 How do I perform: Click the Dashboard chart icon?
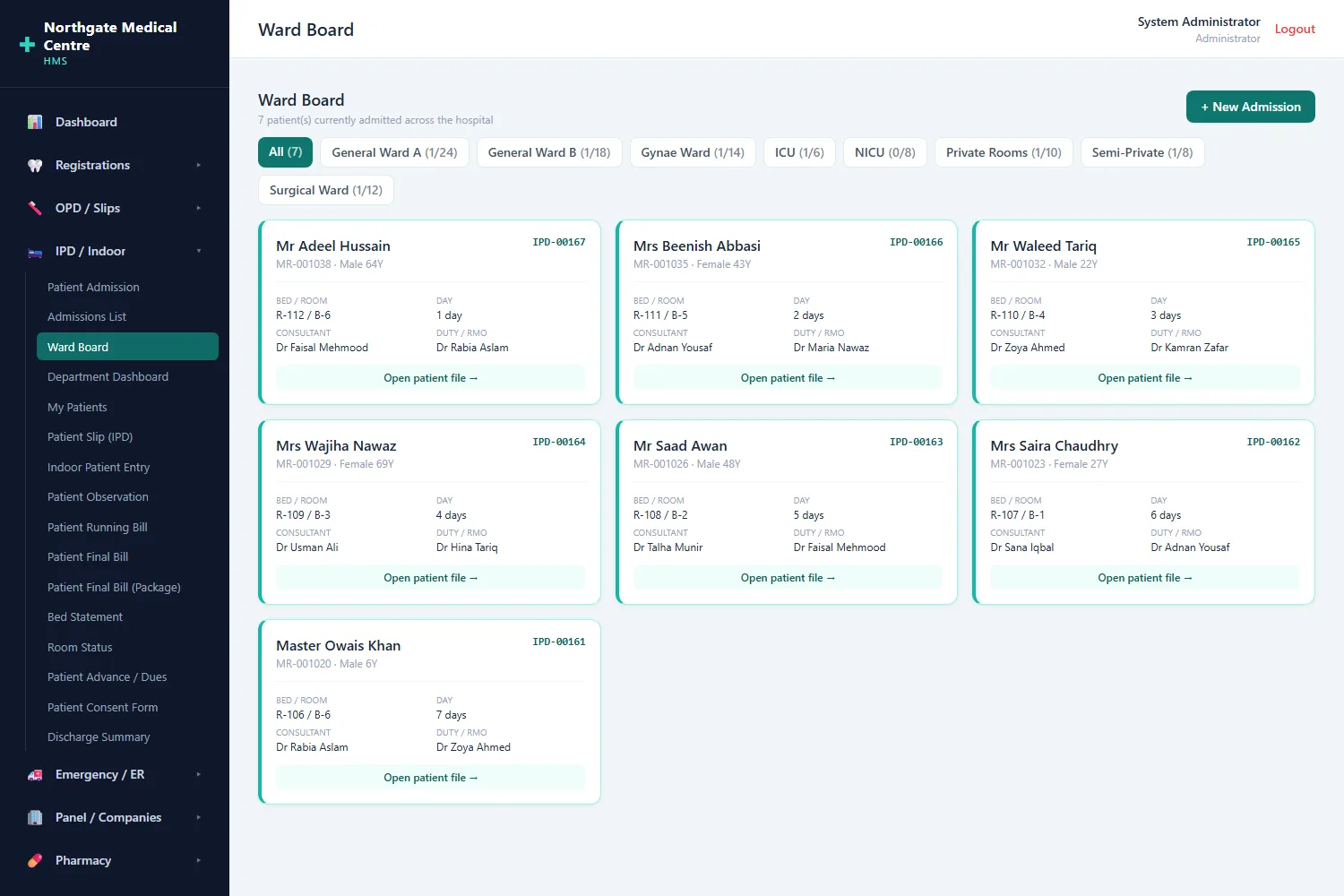coord(35,122)
